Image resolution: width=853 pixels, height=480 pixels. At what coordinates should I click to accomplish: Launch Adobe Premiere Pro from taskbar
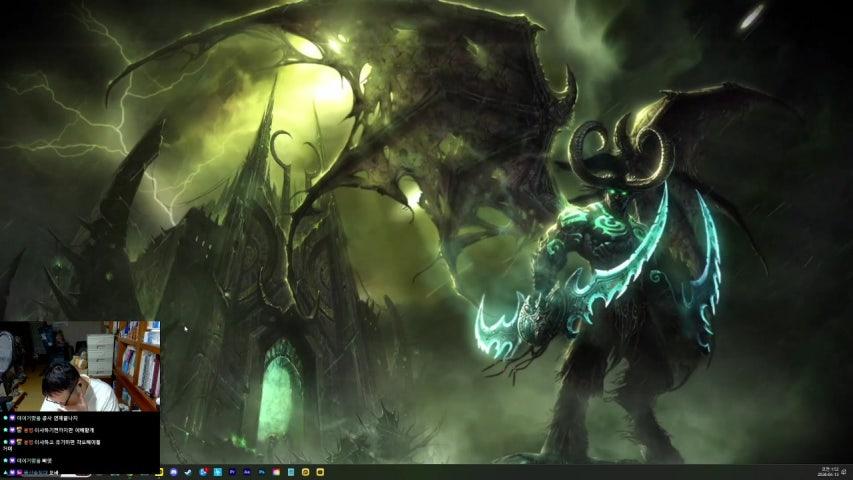[232, 471]
